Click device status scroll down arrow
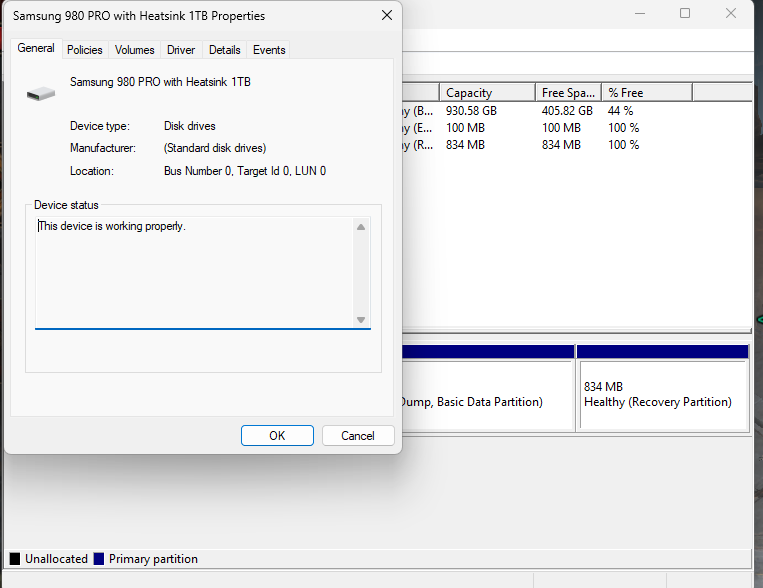 point(361,320)
